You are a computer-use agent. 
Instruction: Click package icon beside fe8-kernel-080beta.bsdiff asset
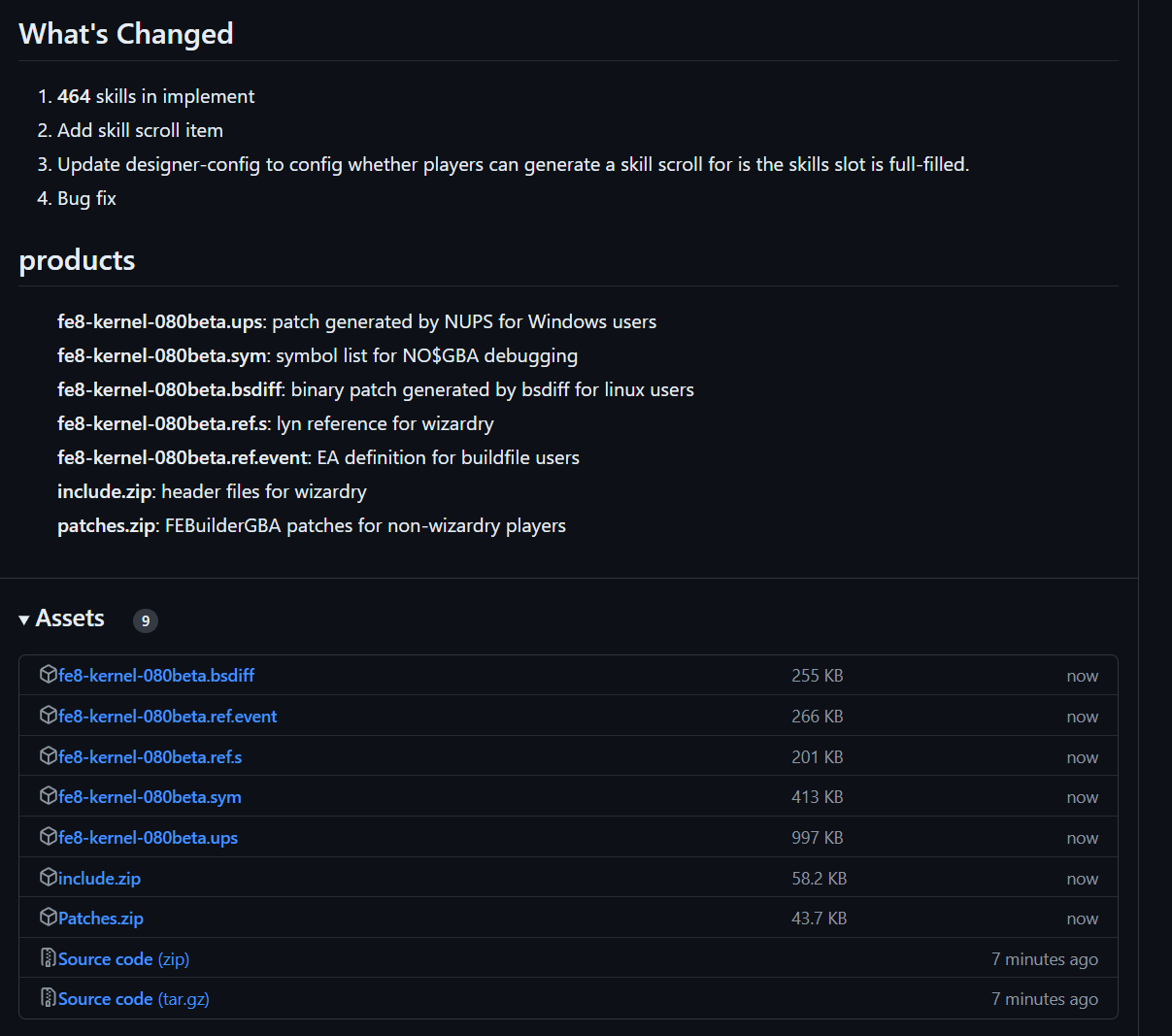coord(48,675)
